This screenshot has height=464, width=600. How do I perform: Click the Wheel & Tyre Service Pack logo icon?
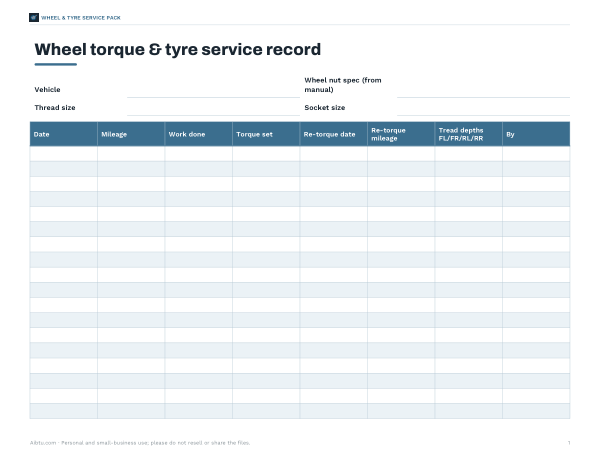34,18
